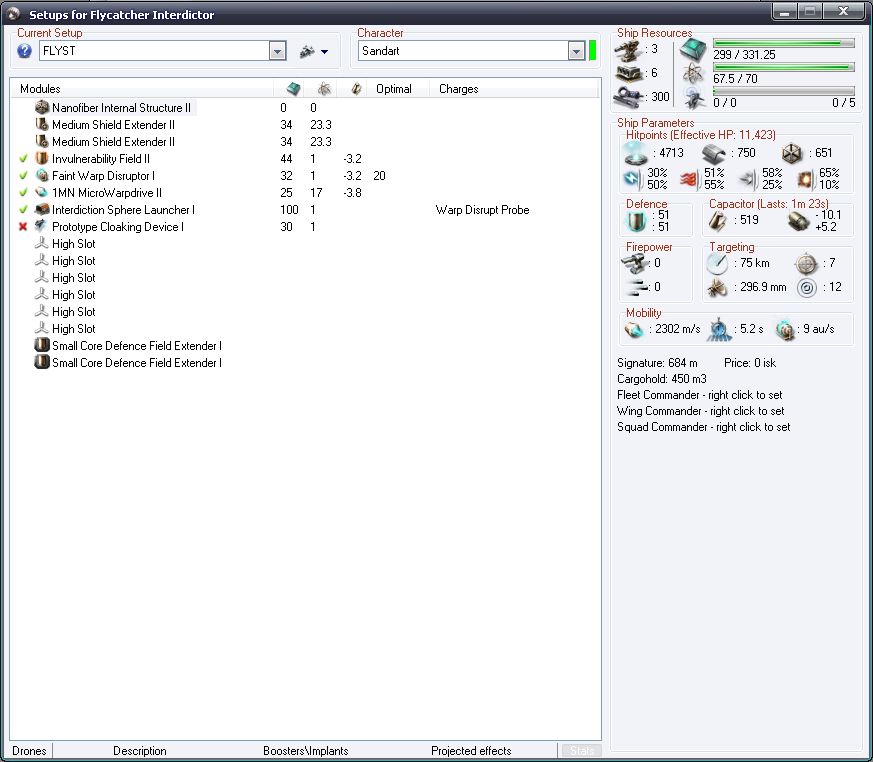Toggle the Interdiction Sphere Launcher I checkmark
This screenshot has width=873, height=762.
click(x=23, y=210)
